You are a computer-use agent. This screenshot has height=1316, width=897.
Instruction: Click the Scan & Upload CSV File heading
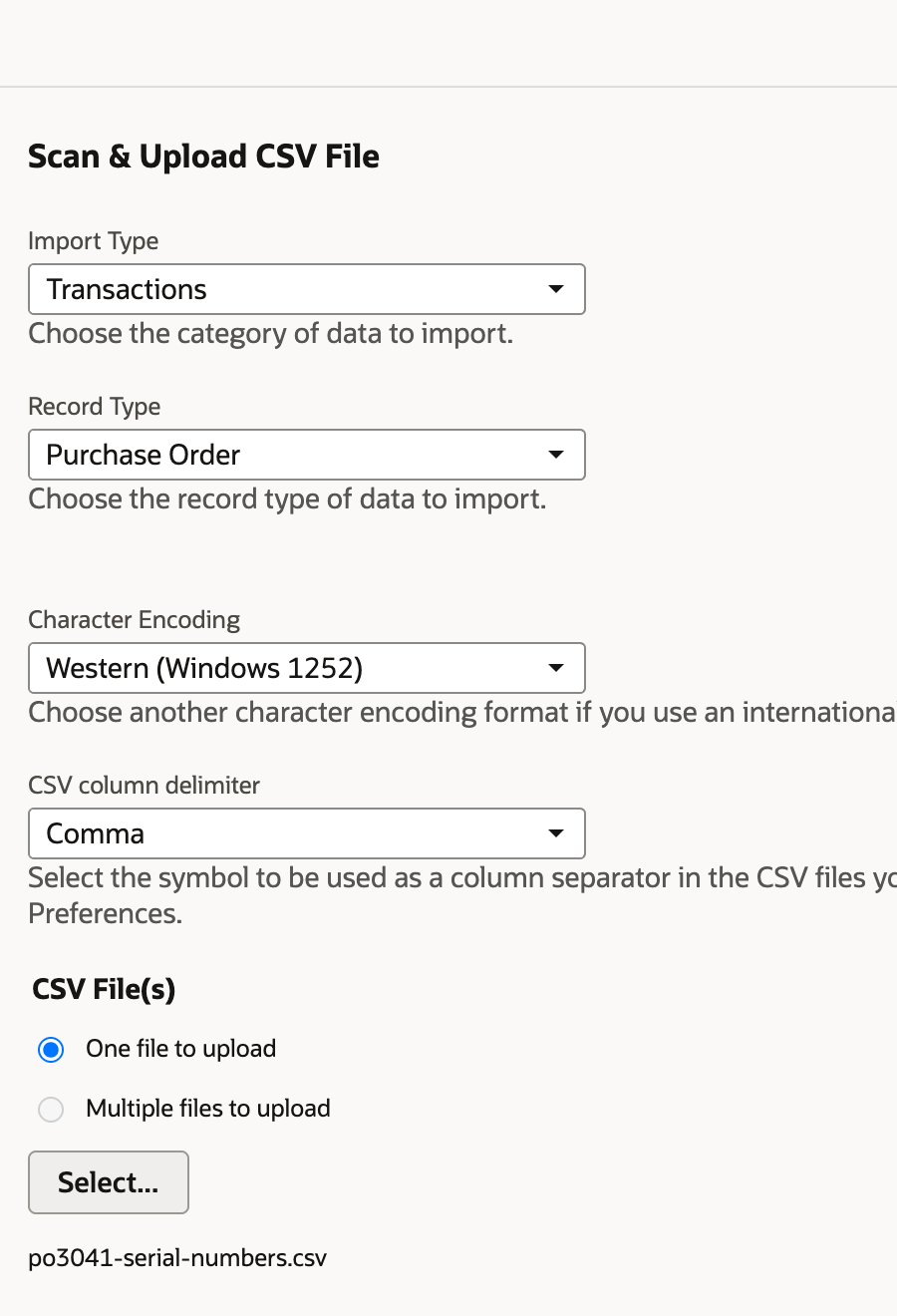pos(203,157)
